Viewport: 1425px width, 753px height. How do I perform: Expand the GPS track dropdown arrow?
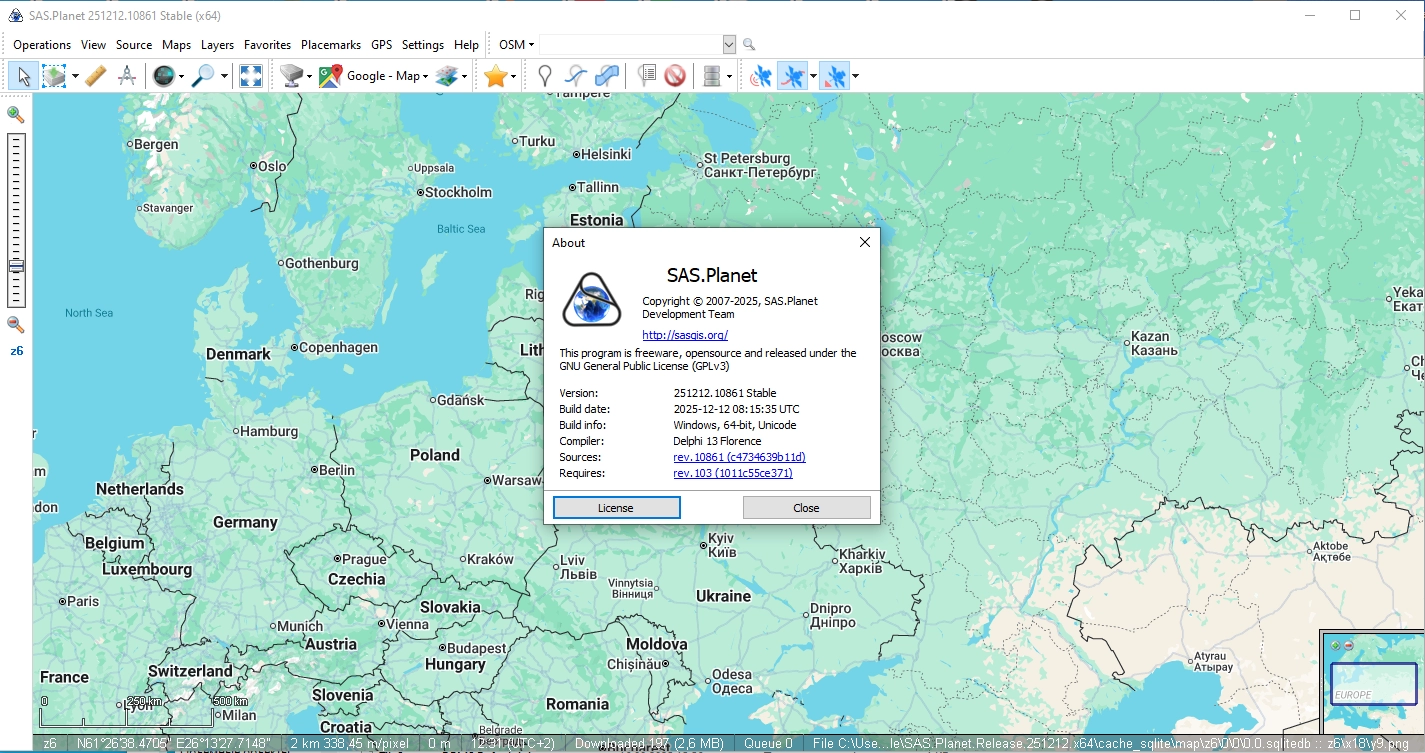pyautogui.click(x=813, y=76)
